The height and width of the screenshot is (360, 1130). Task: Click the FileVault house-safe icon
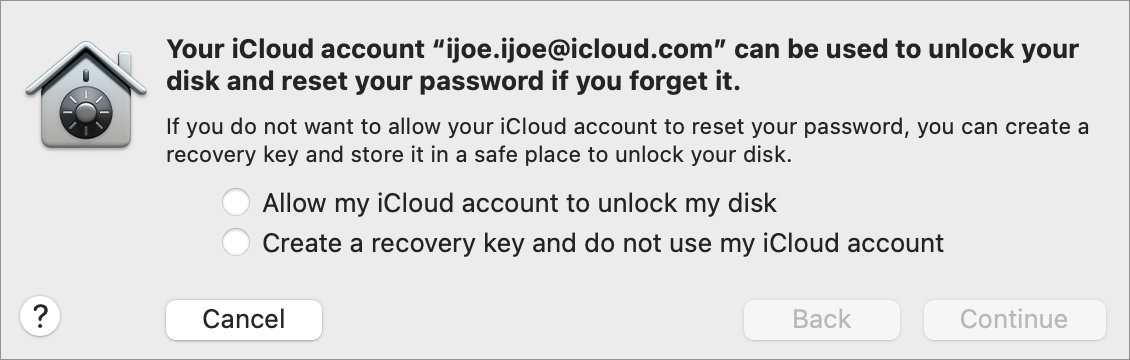[x=86, y=94]
